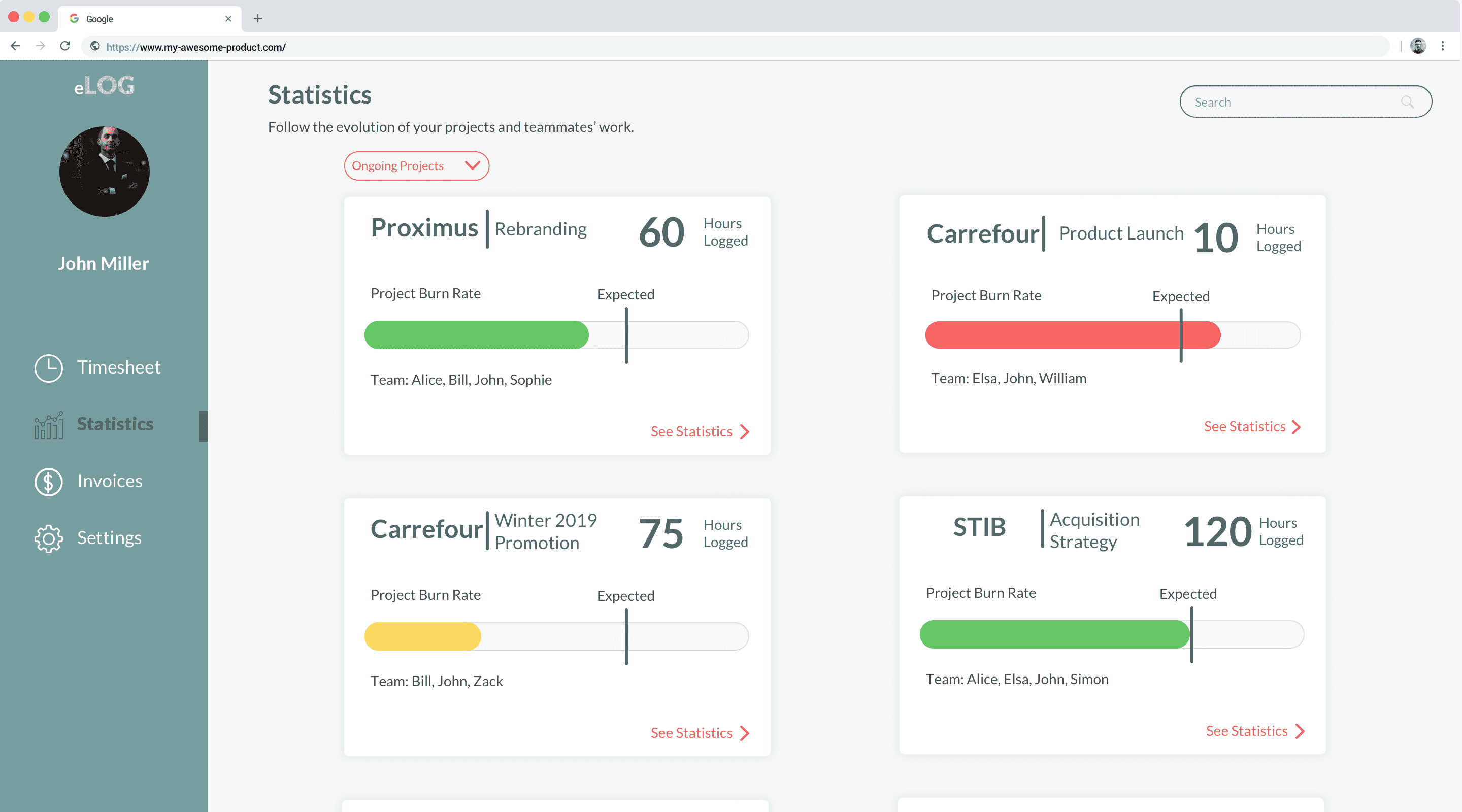Click 'Team: Bill, John, Zack' text
The image size is (1462, 812).
coord(437,681)
